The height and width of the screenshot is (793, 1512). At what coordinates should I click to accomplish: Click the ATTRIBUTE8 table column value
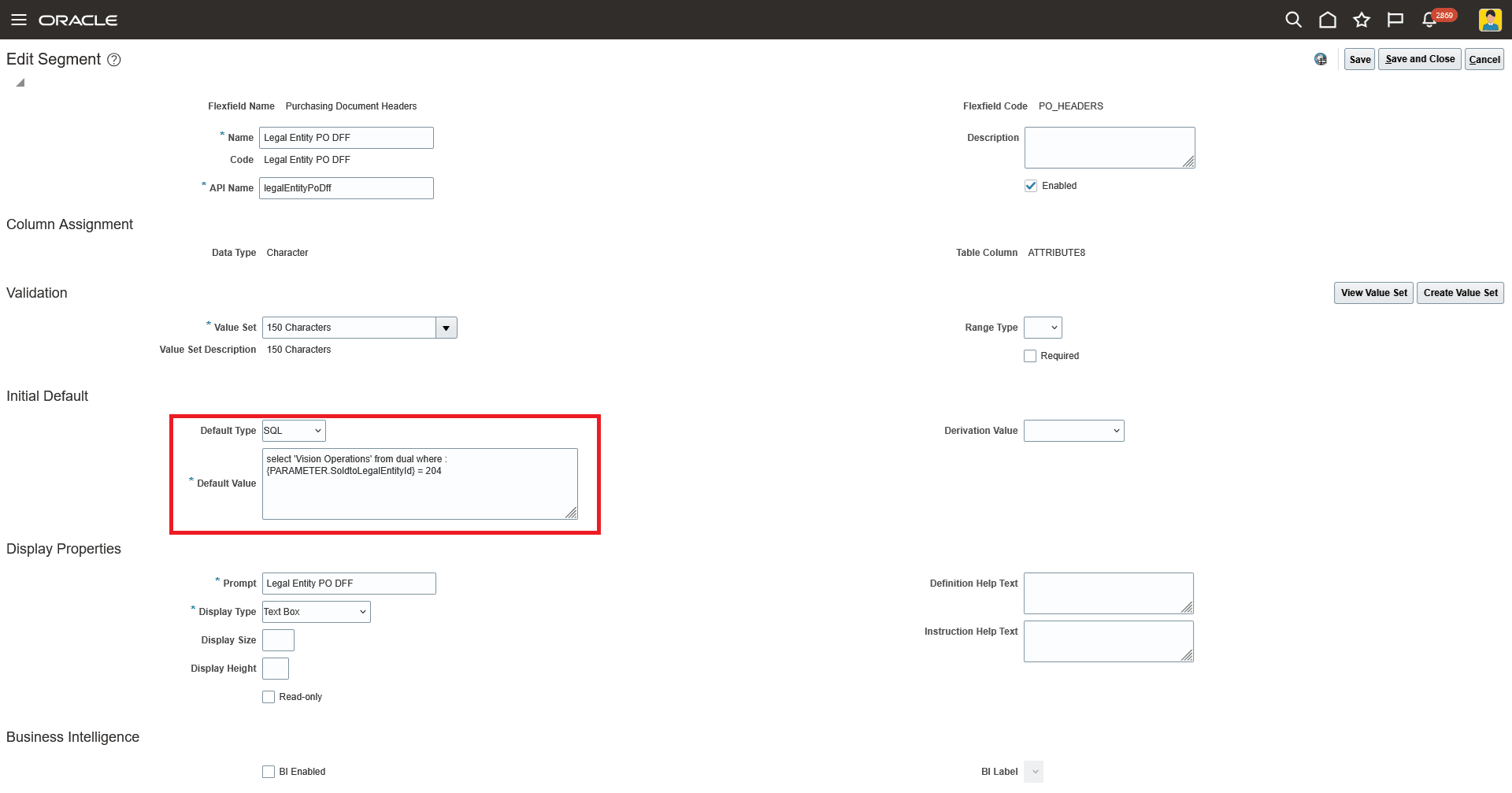click(1057, 253)
